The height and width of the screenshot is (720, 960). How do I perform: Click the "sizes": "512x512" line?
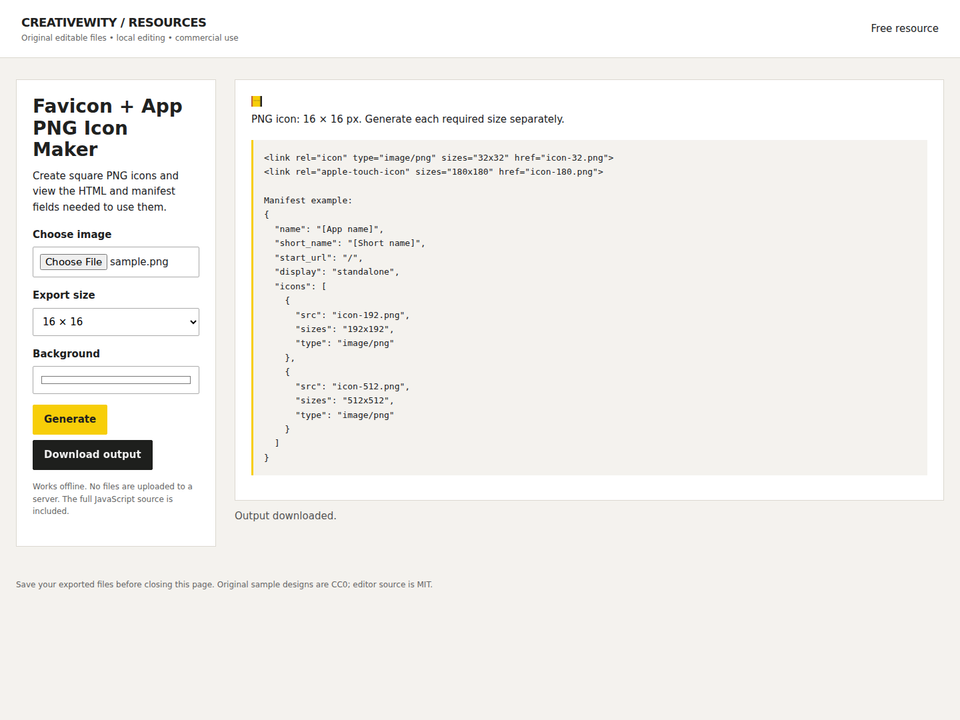[x=345, y=401]
